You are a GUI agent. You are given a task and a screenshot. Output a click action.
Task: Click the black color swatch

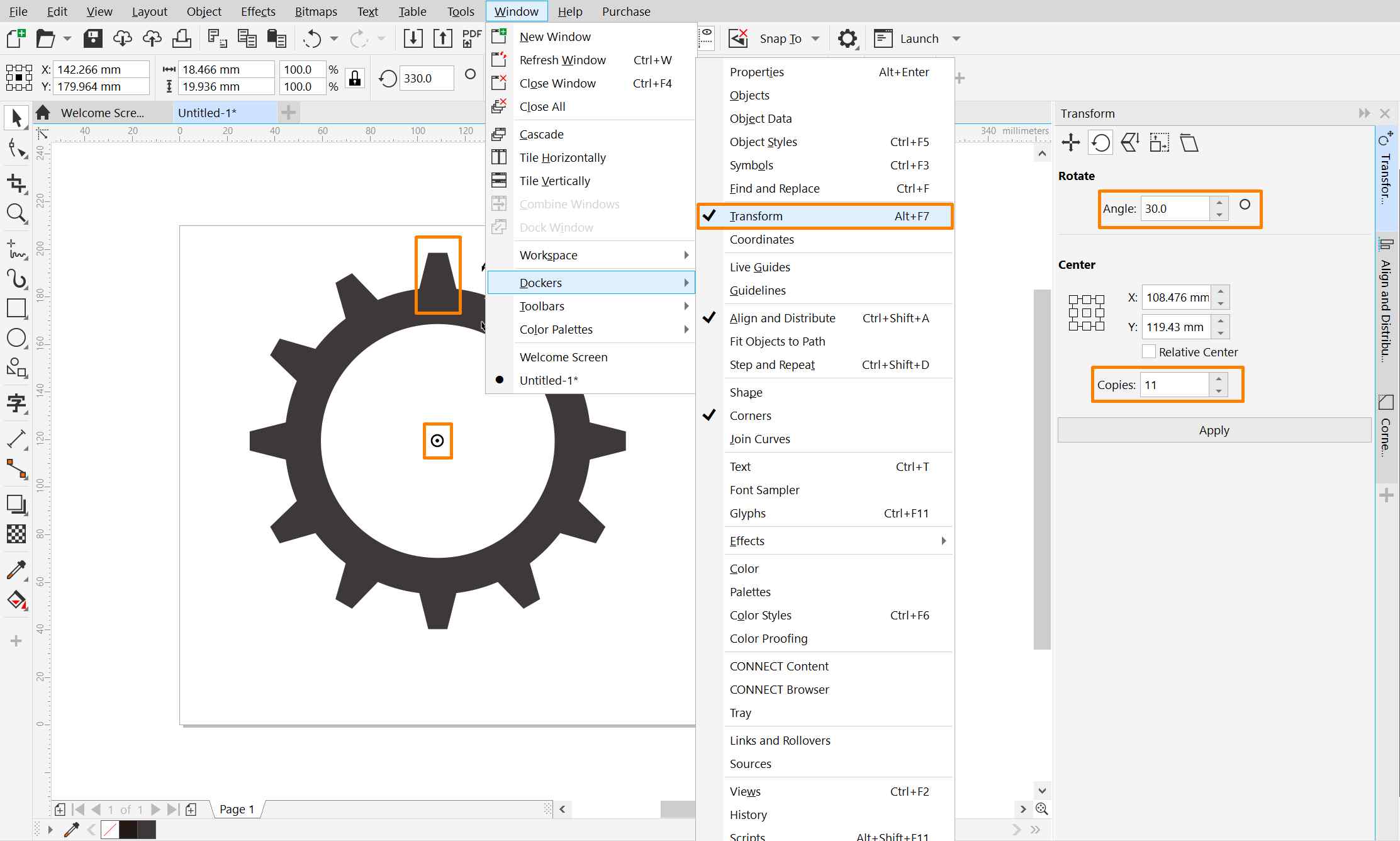click(x=128, y=829)
